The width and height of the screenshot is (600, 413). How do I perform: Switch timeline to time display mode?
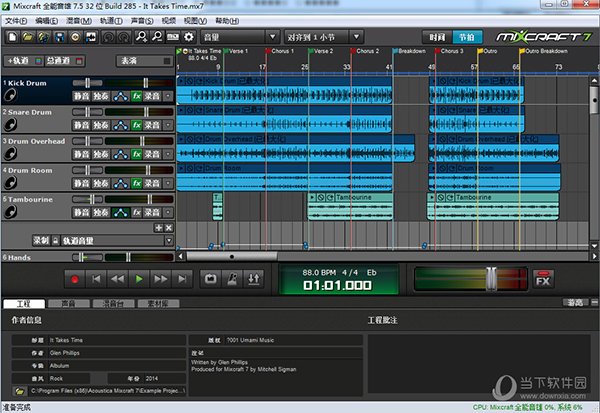click(437, 37)
